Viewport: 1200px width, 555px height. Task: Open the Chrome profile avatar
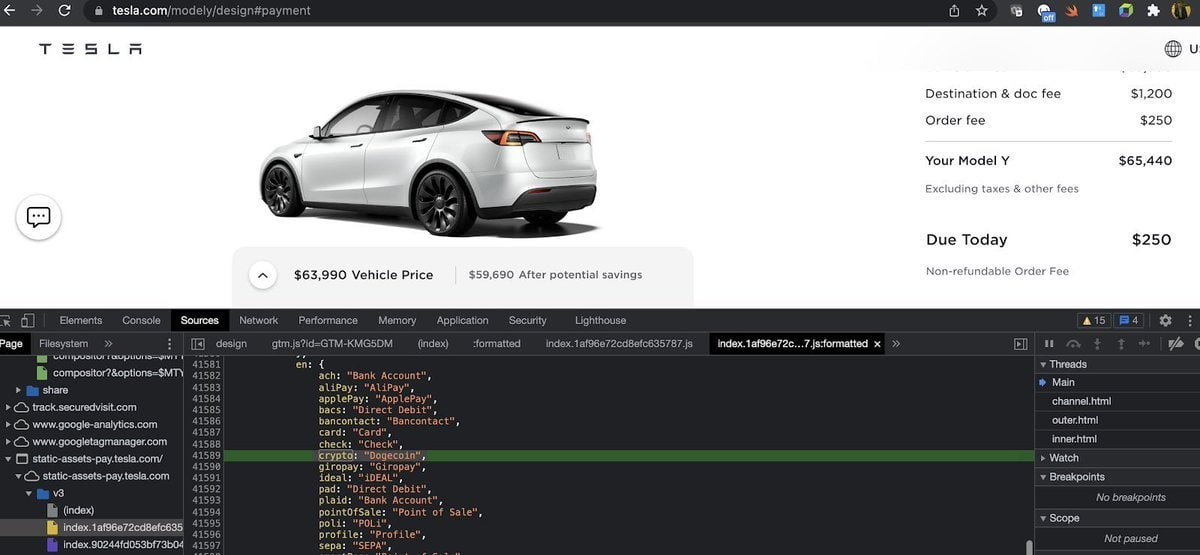pyautogui.click(x=1182, y=11)
